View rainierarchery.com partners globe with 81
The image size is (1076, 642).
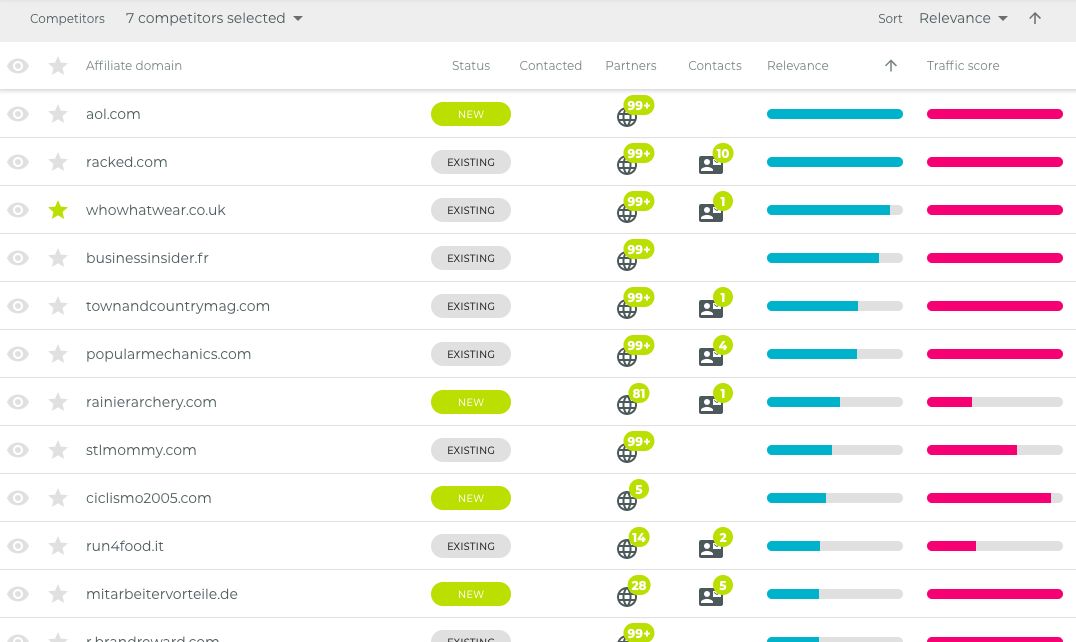pyautogui.click(x=627, y=405)
